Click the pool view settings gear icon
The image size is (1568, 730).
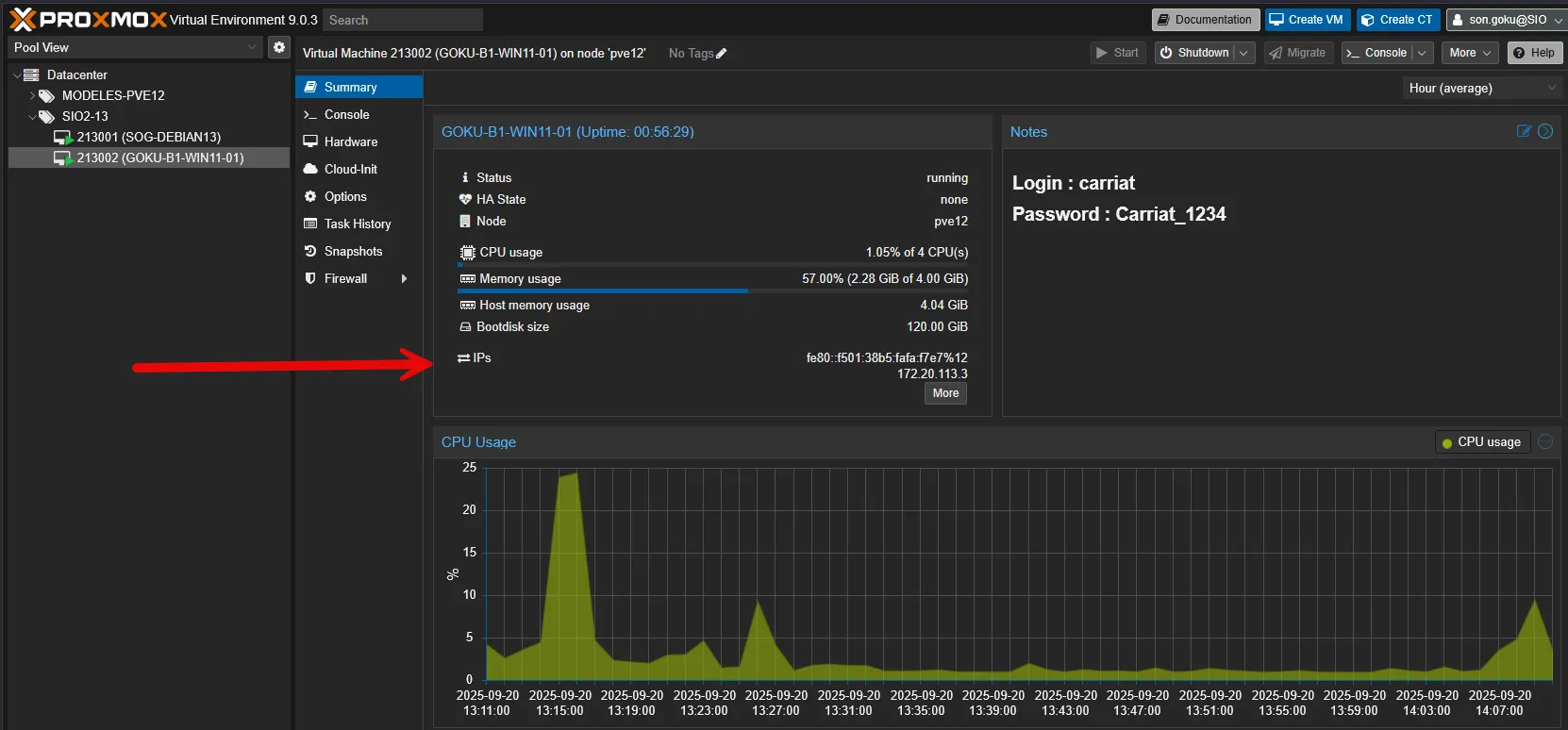tap(279, 47)
